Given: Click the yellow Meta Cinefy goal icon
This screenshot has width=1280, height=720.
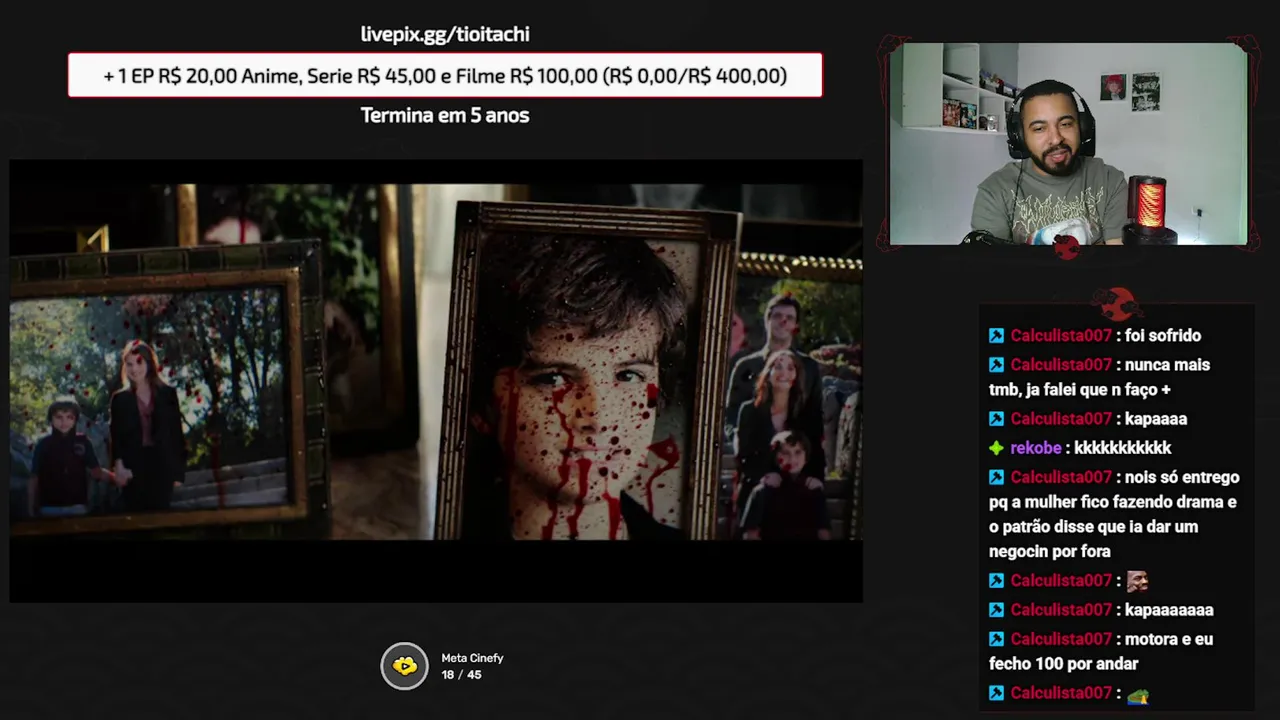Looking at the screenshot, I should click(x=404, y=666).
